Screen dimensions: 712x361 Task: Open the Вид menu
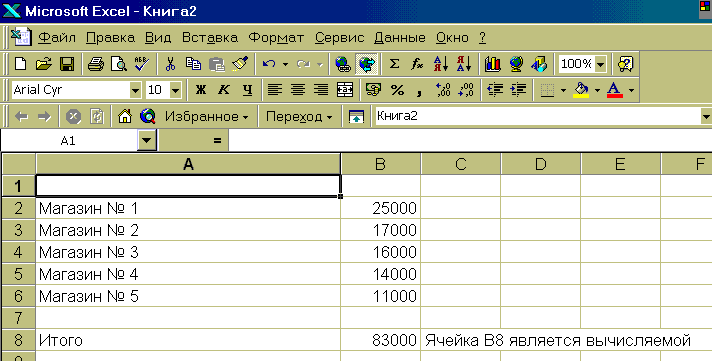[158, 37]
